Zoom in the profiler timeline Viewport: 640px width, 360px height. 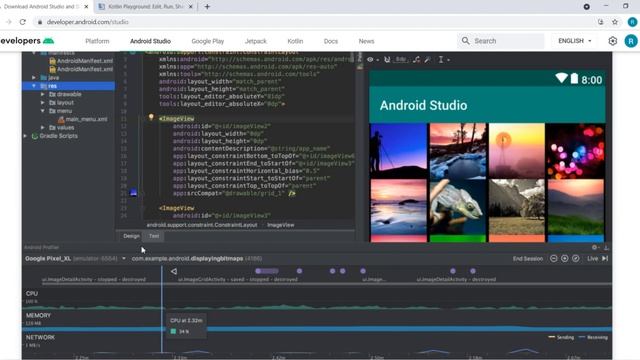[x=564, y=258]
